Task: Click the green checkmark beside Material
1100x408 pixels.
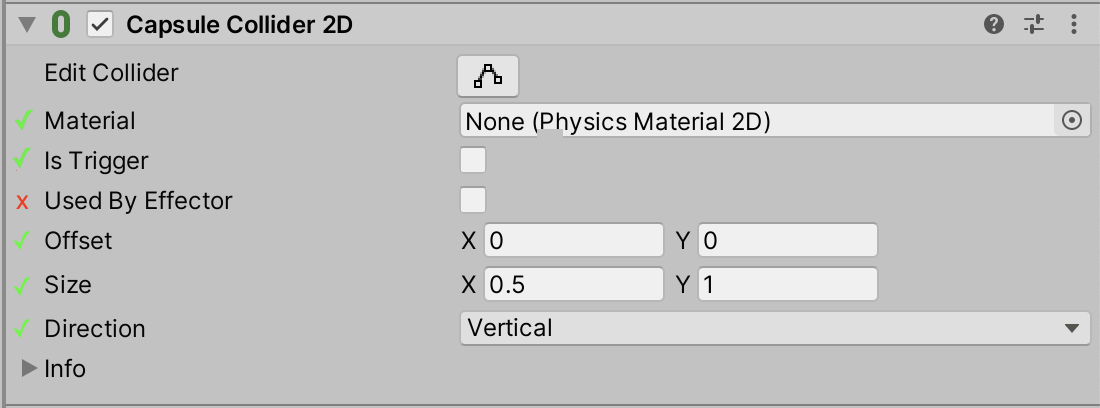Action: pos(23,121)
